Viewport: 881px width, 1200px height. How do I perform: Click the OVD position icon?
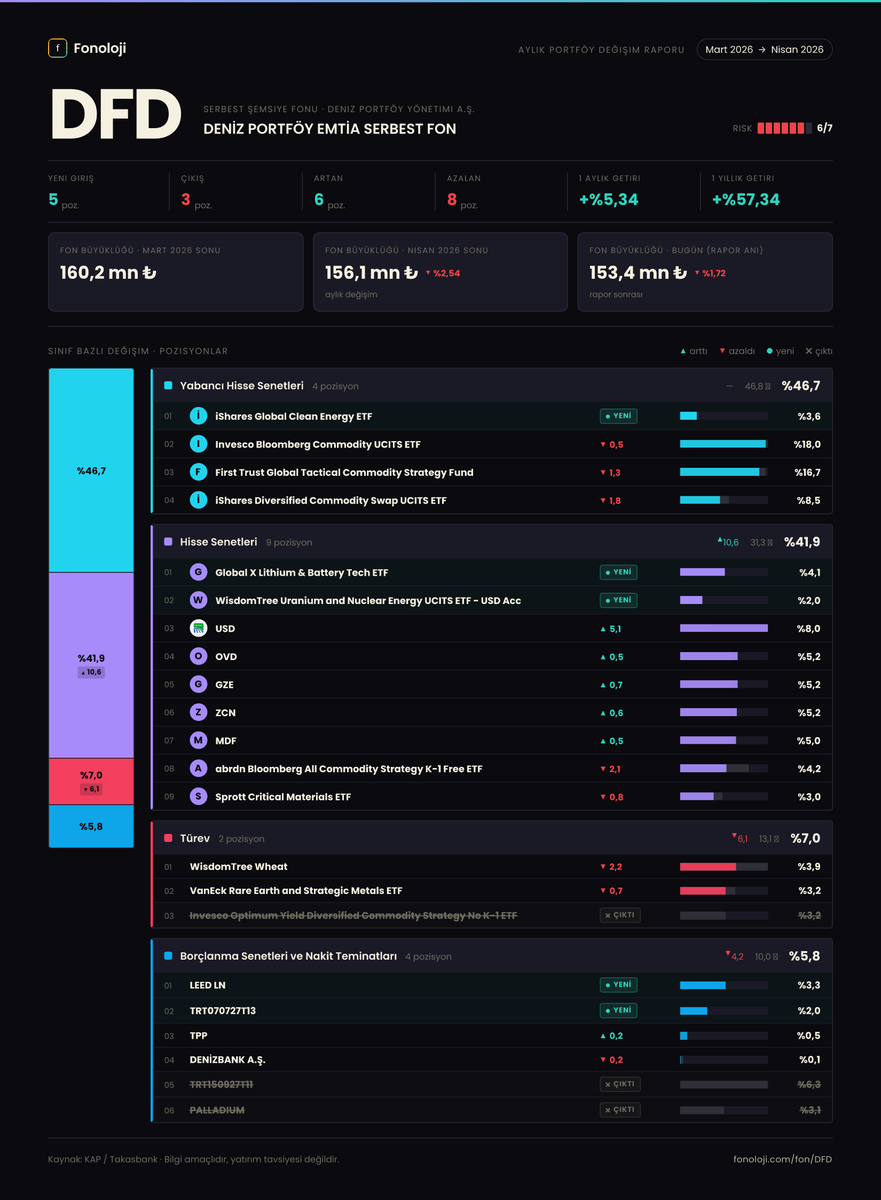(x=199, y=656)
